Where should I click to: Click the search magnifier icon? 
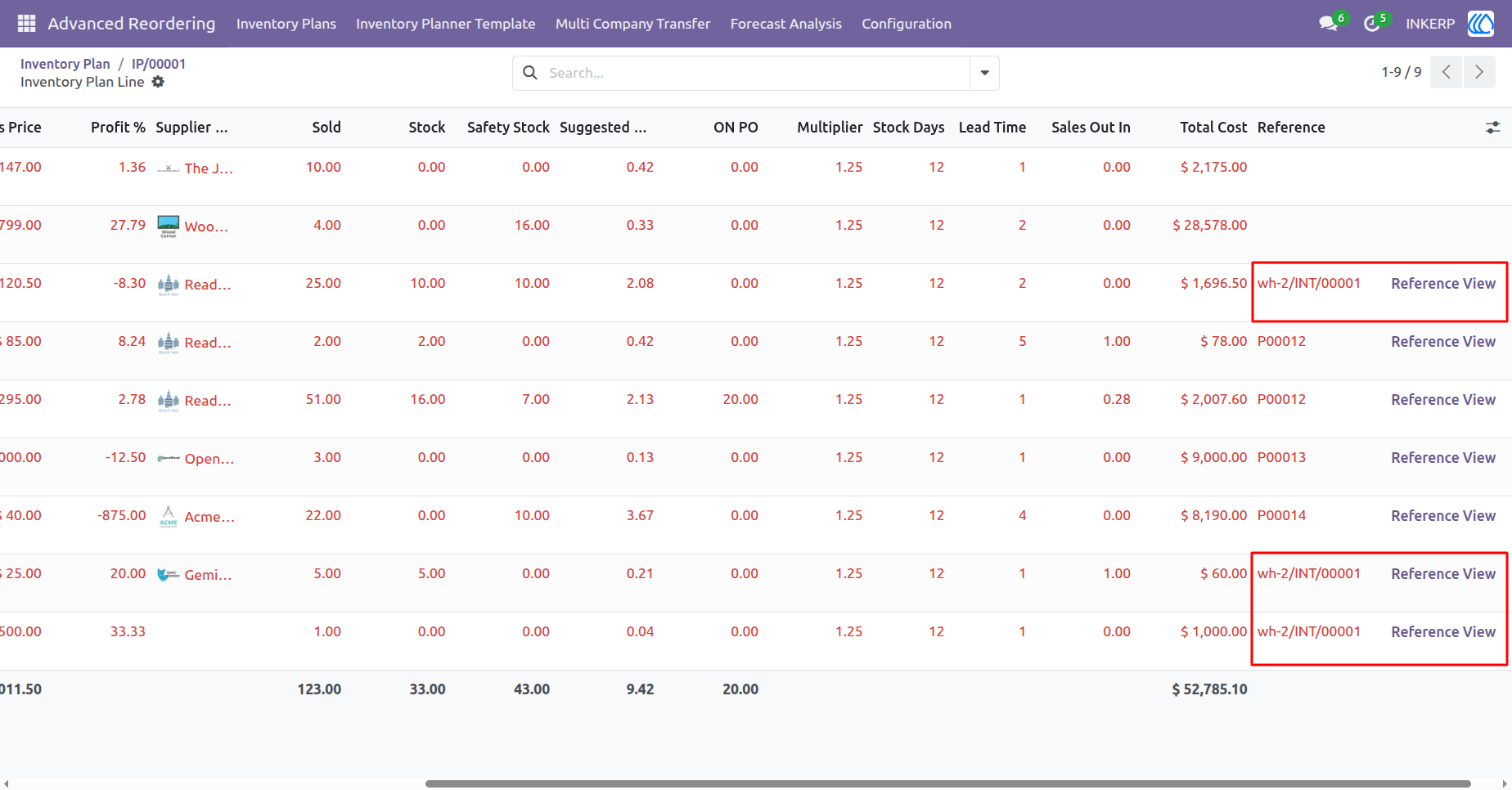tap(530, 73)
